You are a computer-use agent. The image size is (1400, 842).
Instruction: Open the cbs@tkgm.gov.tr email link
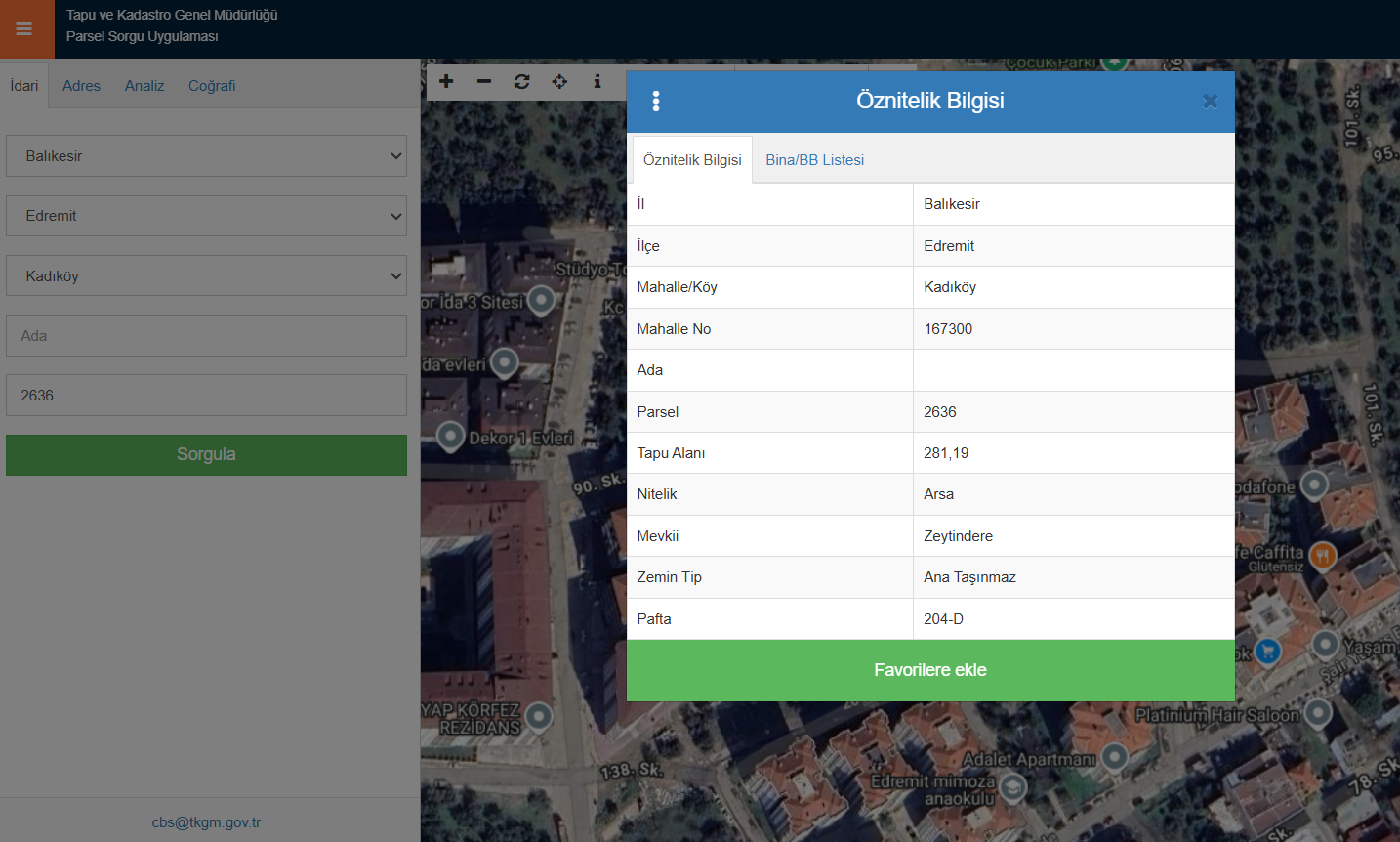pos(206,822)
